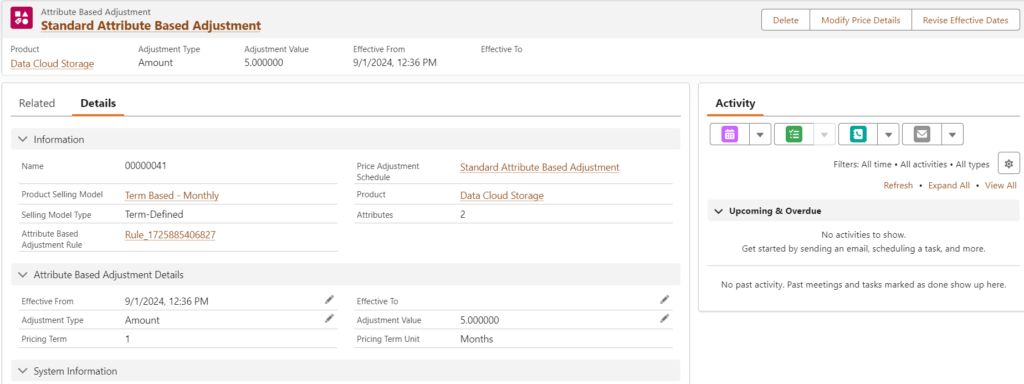Collapse the System Information section
Viewport: 1024px width, 384px height.
tap(23, 371)
